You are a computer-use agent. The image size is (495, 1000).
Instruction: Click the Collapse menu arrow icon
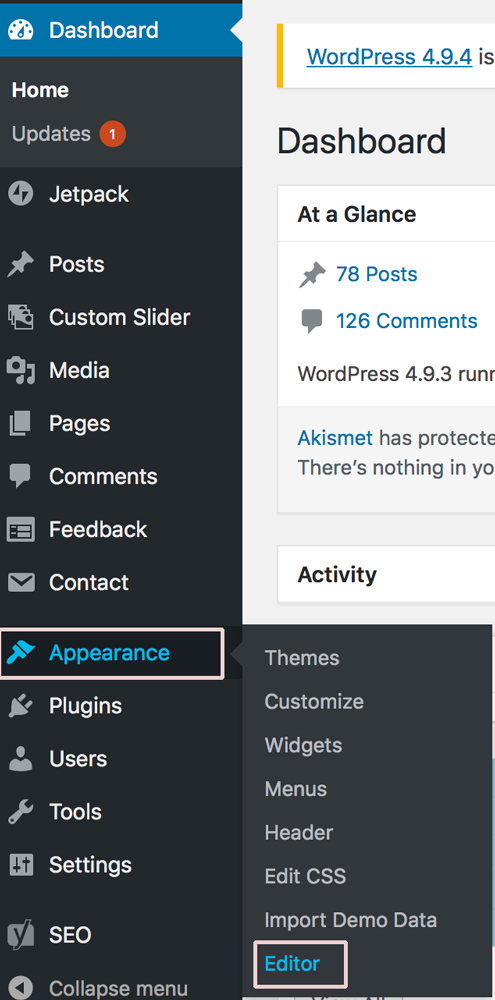click(x=21, y=988)
